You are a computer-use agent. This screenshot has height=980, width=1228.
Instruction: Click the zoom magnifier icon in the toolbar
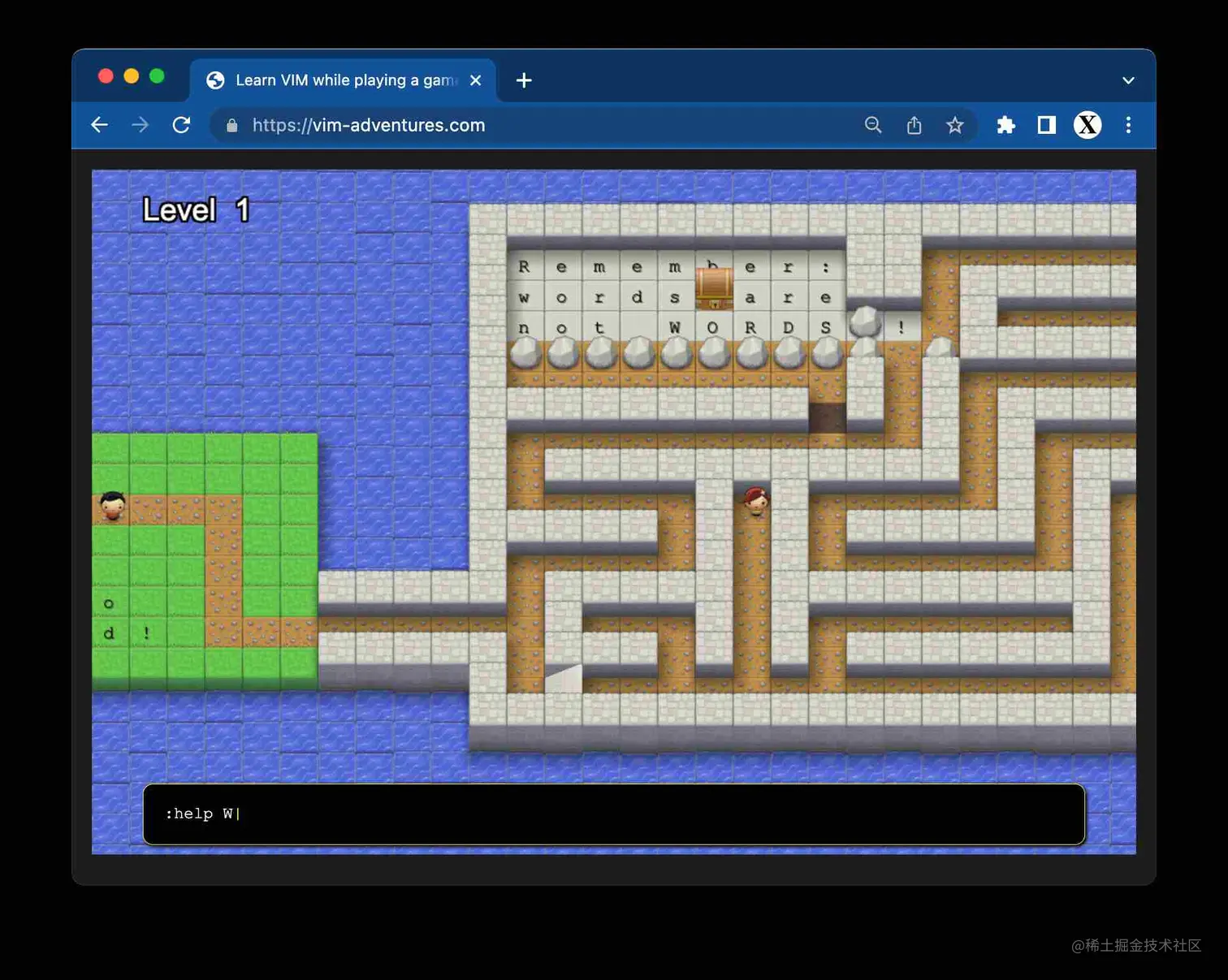pos(873,125)
